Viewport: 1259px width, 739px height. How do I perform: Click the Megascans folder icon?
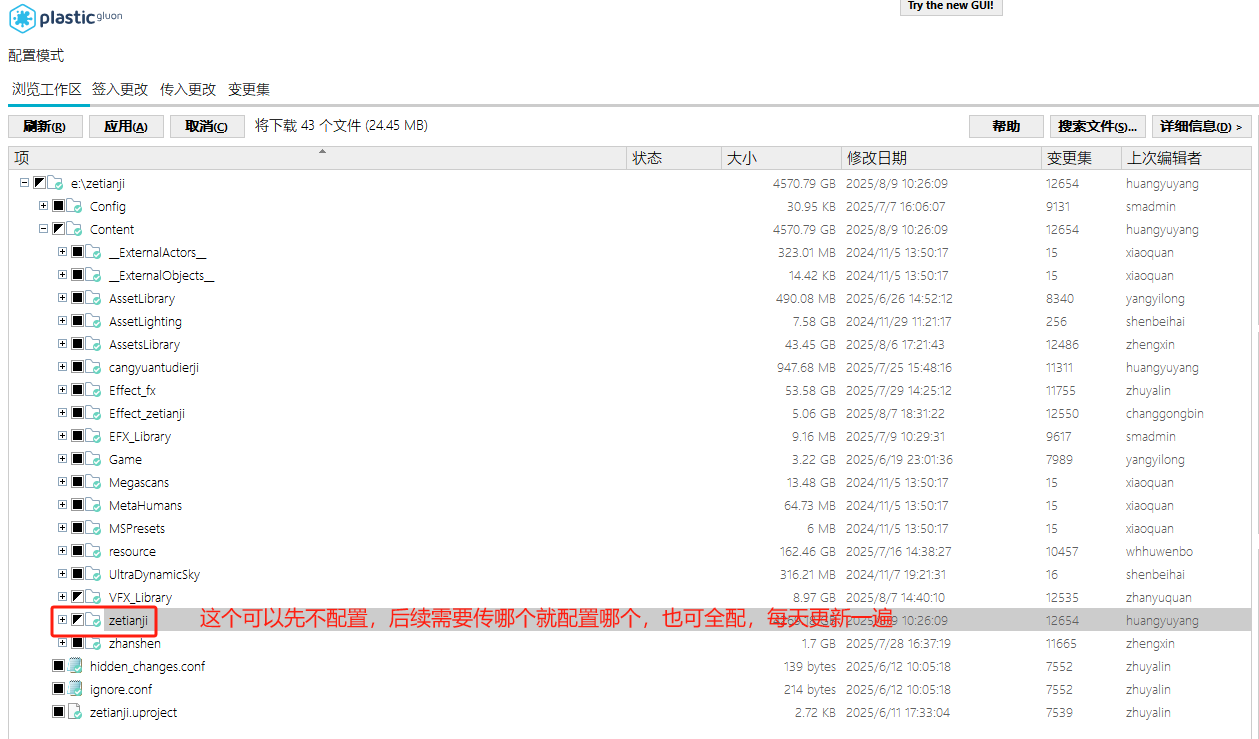(93, 483)
